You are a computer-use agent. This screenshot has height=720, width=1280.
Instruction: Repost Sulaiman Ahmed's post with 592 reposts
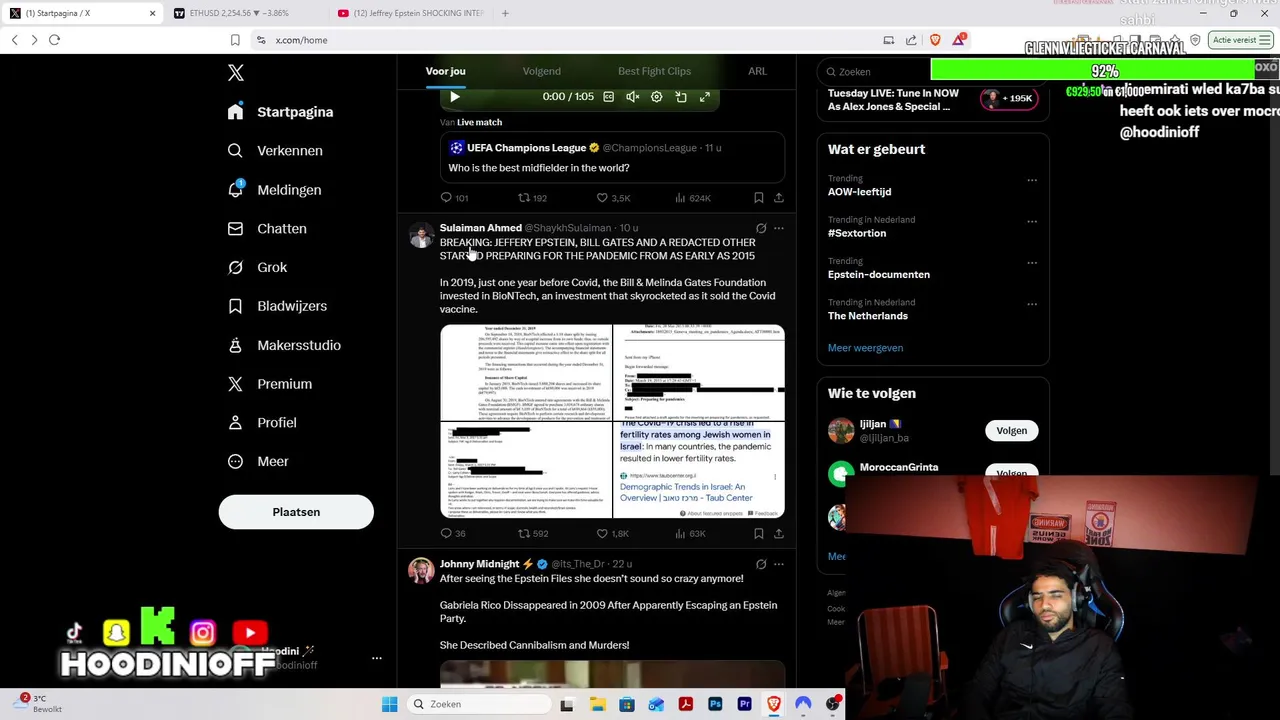click(x=533, y=534)
